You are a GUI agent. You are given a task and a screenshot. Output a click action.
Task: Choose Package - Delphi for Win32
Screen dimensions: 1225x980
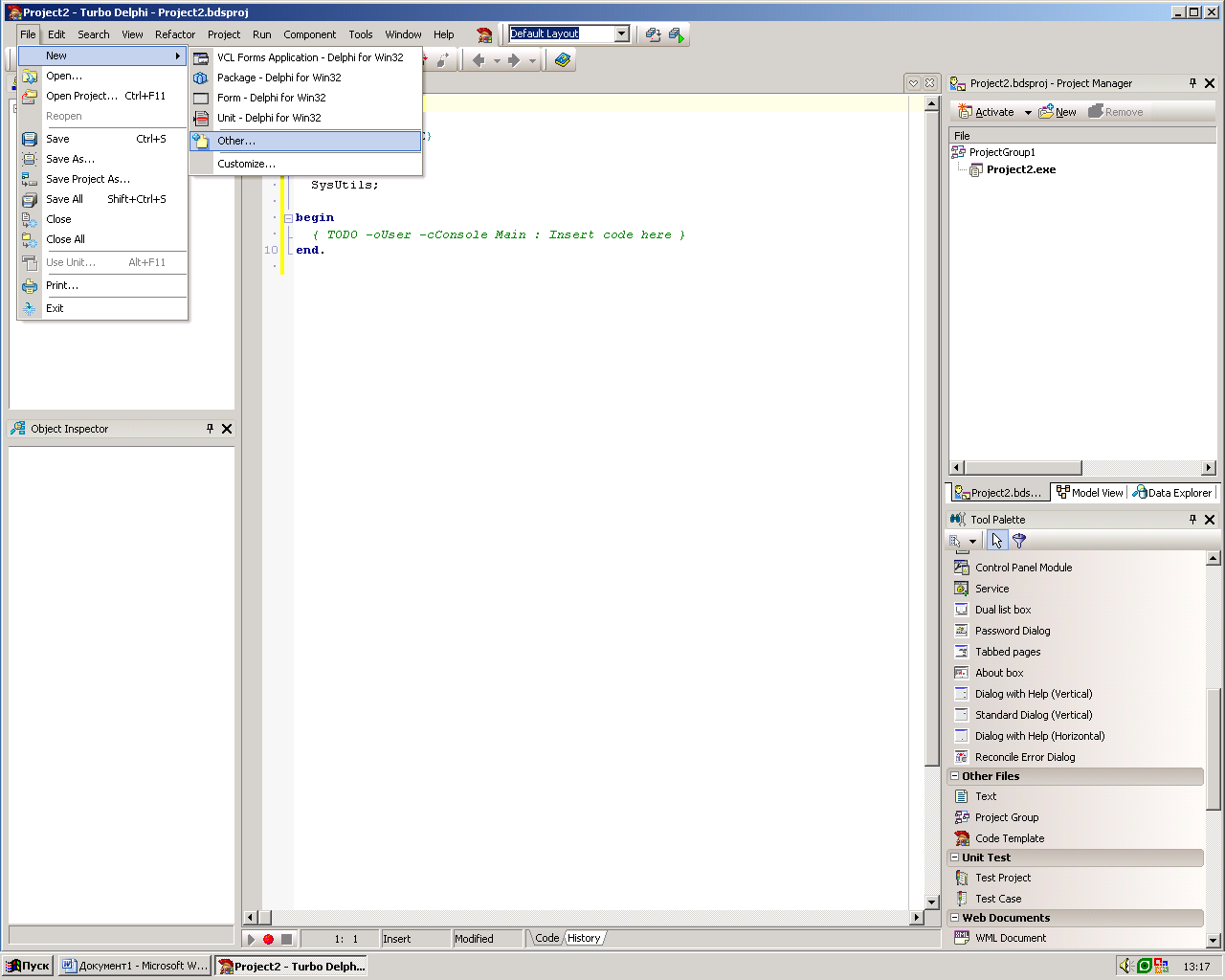click(305, 78)
